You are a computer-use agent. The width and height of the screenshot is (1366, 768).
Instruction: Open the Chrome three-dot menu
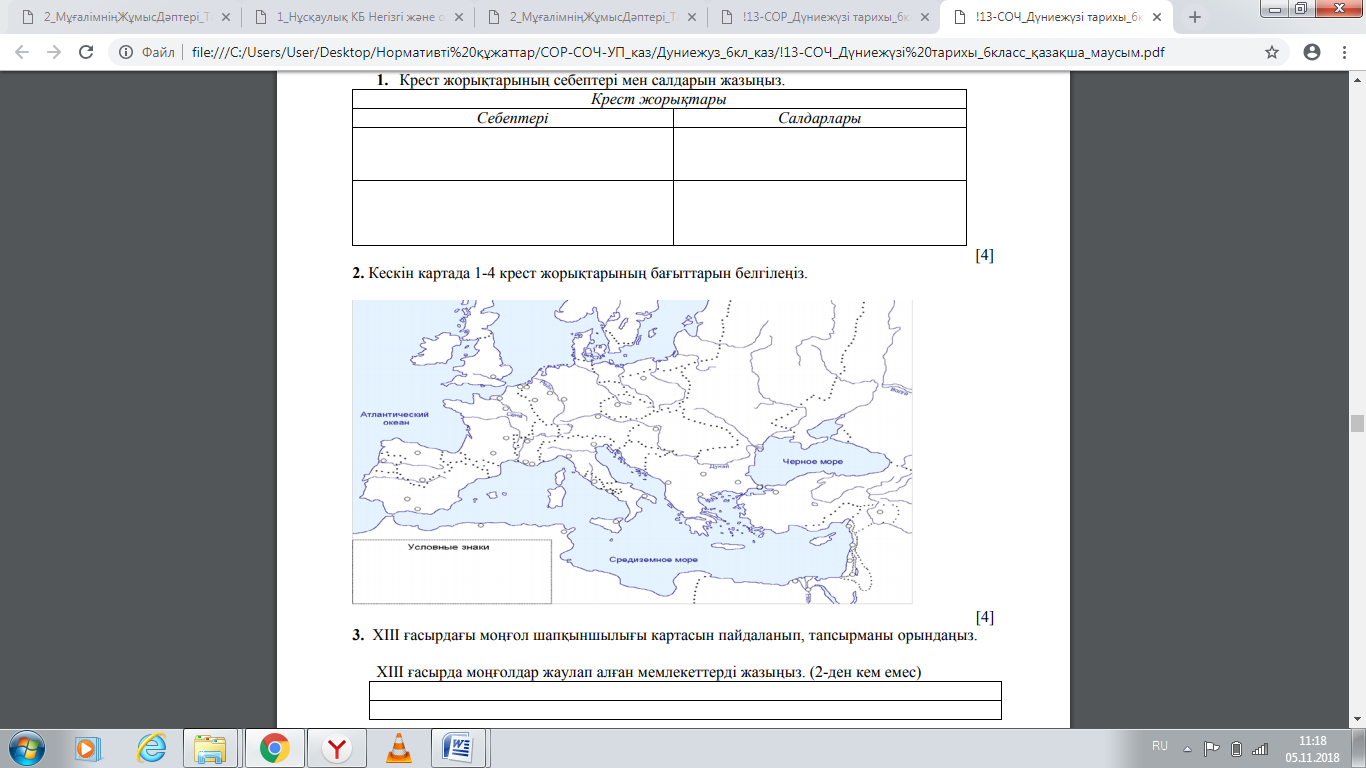(x=1345, y=53)
